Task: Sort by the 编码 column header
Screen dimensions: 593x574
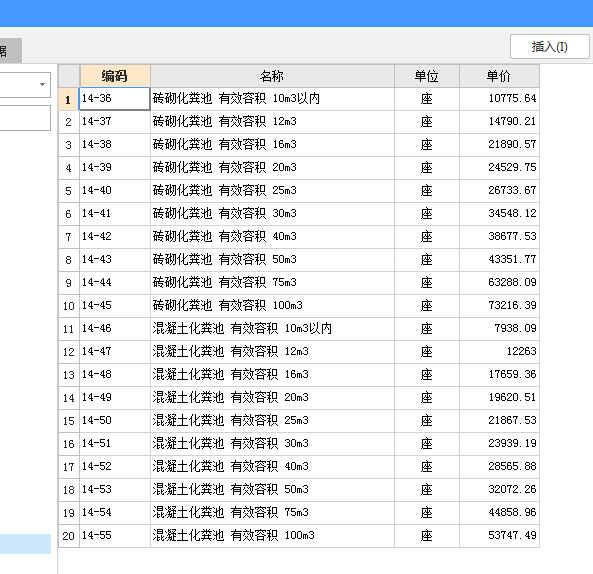Action: [115, 76]
